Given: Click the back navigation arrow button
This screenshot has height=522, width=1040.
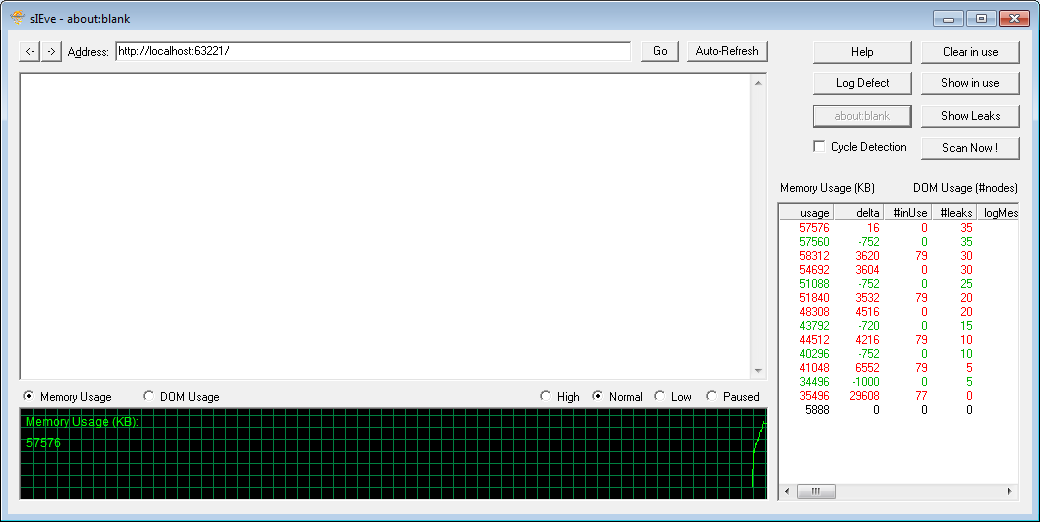Looking at the screenshot, I should 30,51.
